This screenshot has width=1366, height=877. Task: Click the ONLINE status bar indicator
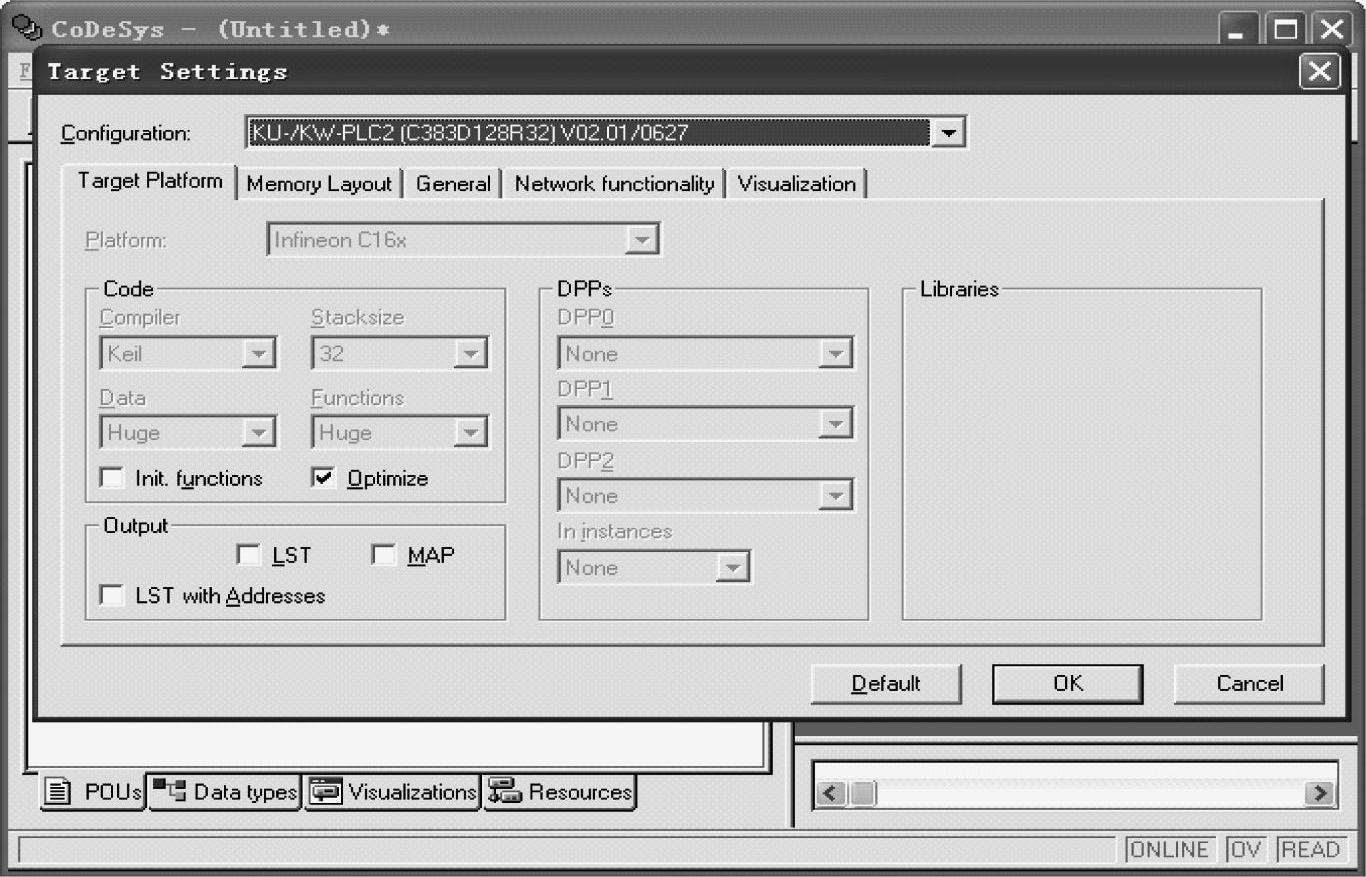pyautogui.click(x=1169, y=850)
